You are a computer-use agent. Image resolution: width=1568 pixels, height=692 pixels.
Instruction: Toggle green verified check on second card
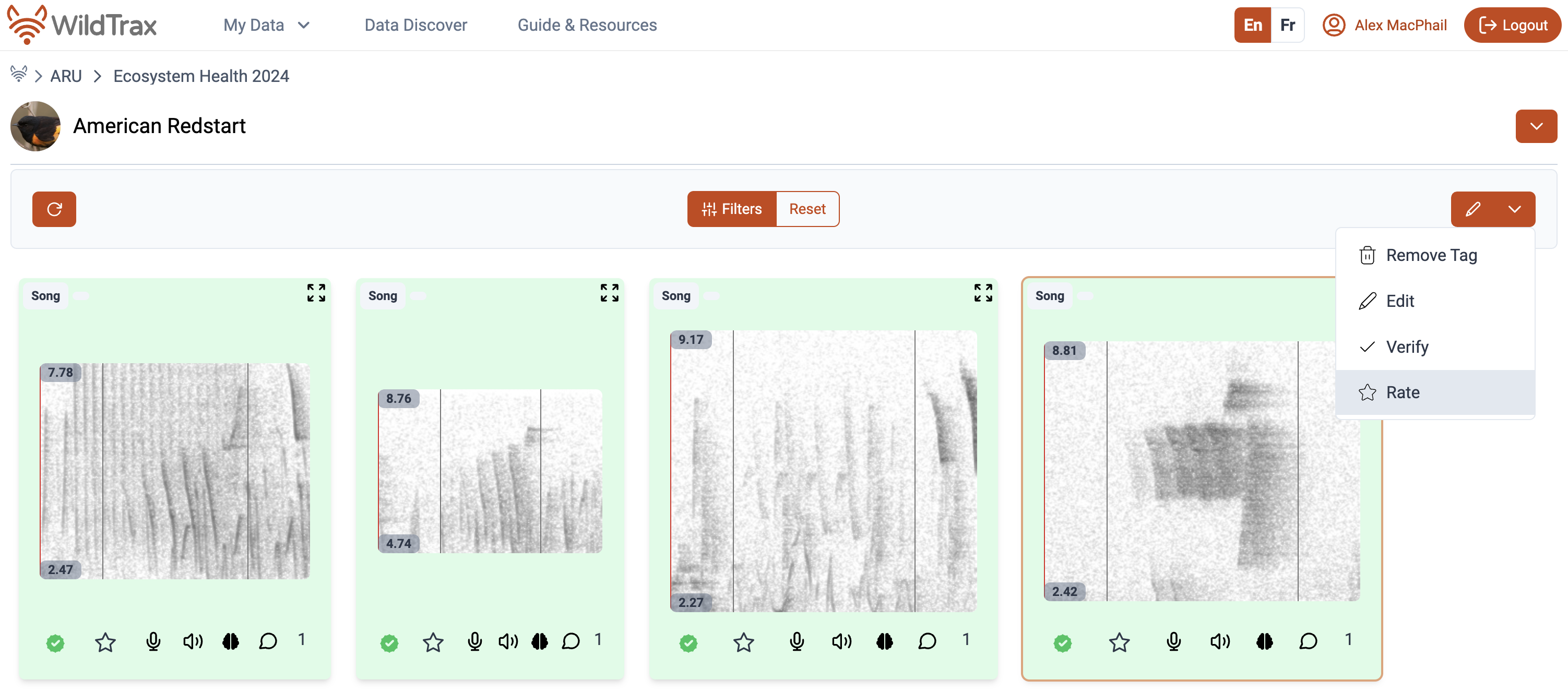(x=389, y=643)
